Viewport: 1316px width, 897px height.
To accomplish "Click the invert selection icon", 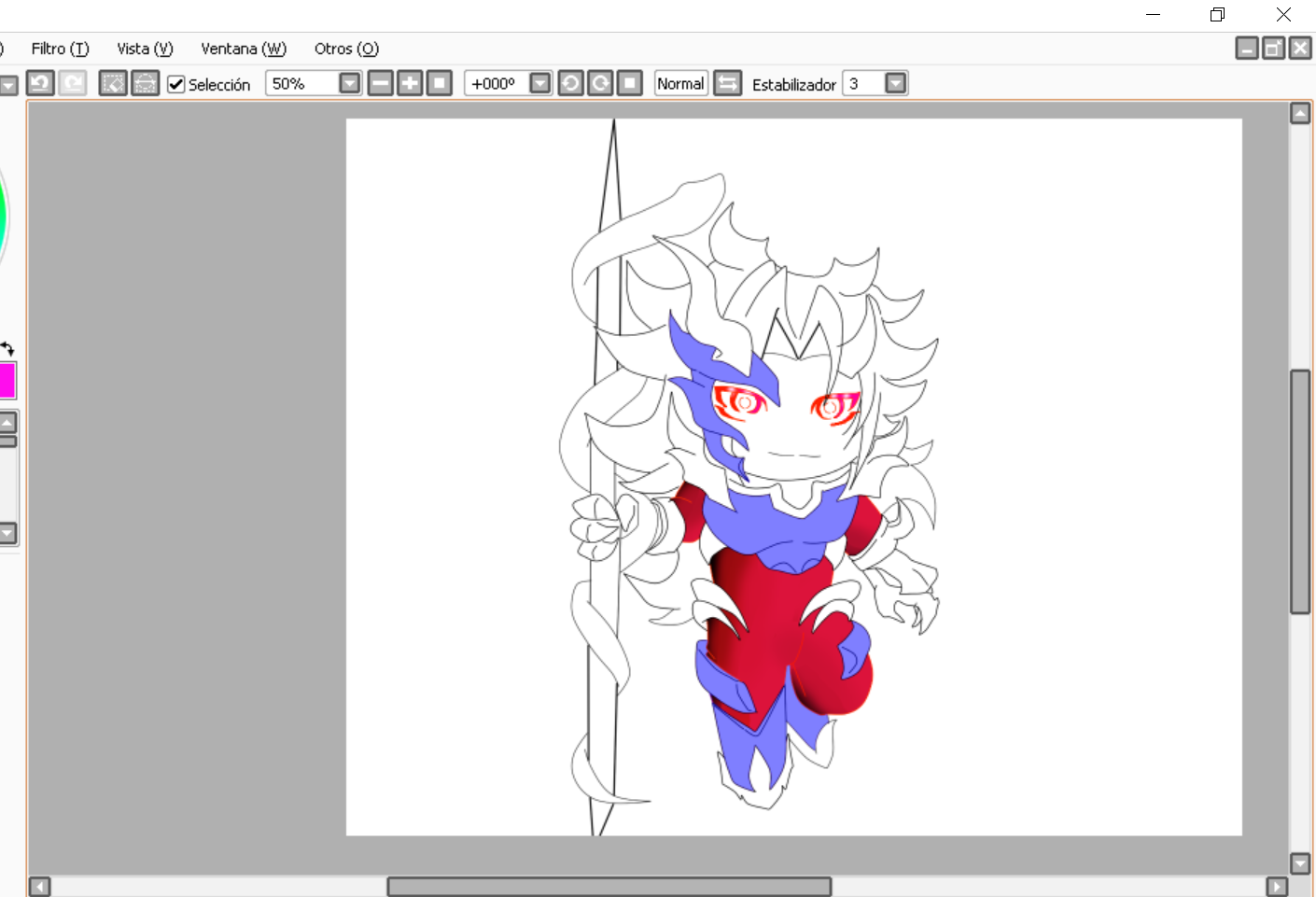I will tap(146, 83).
